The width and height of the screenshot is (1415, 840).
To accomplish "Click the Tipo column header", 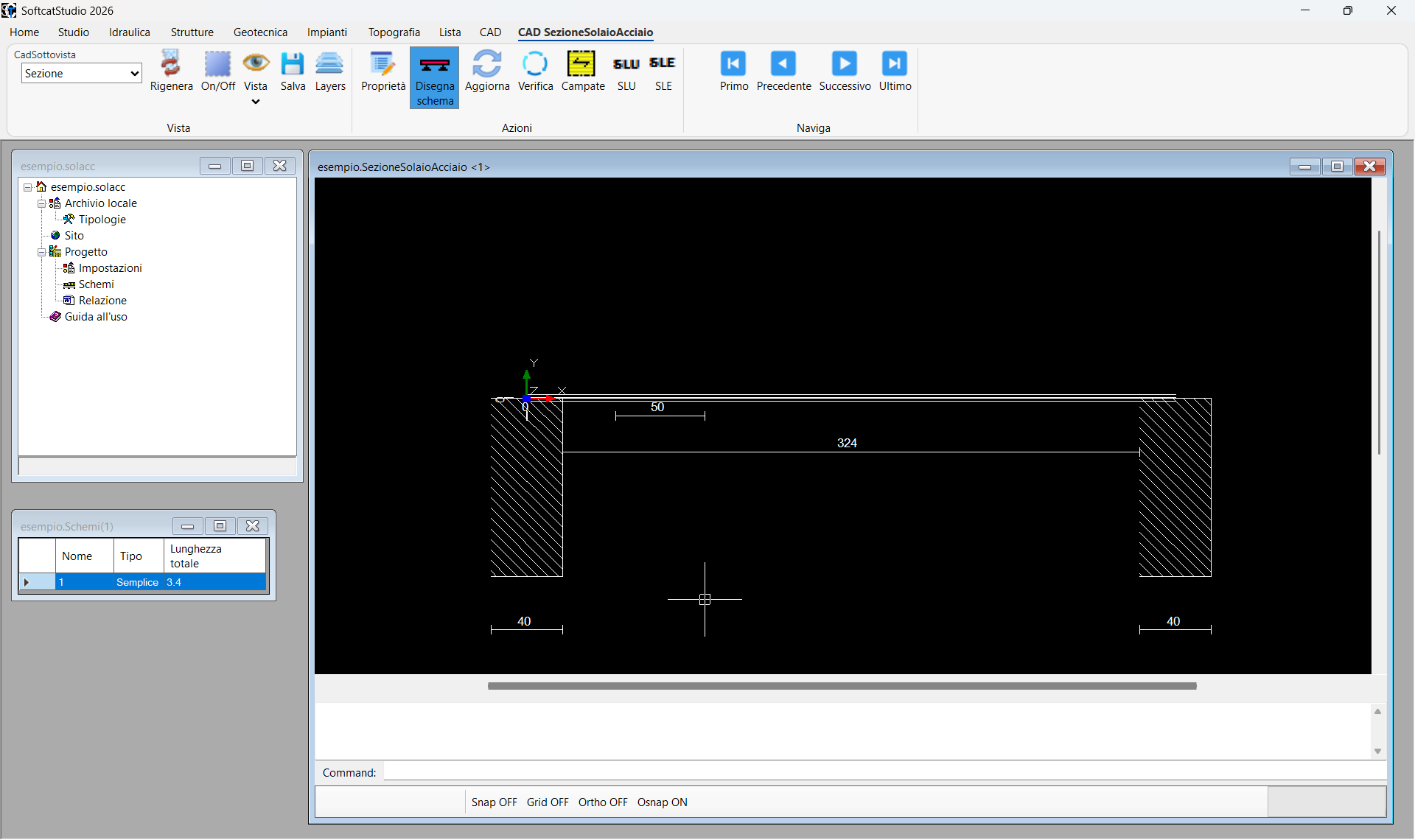I will pyautogui.click(x=138, y=556).
